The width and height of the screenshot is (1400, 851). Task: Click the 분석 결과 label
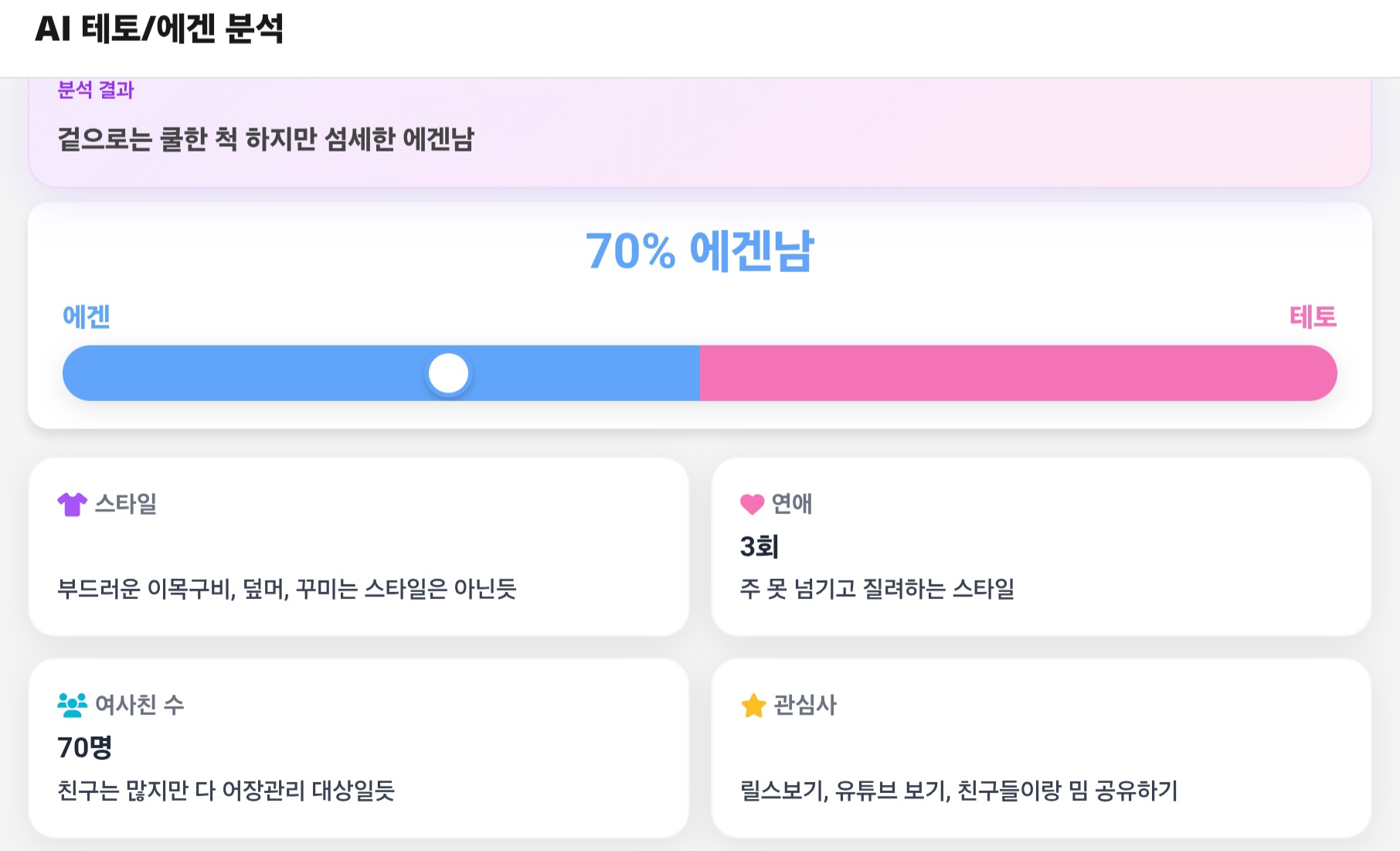96,90
